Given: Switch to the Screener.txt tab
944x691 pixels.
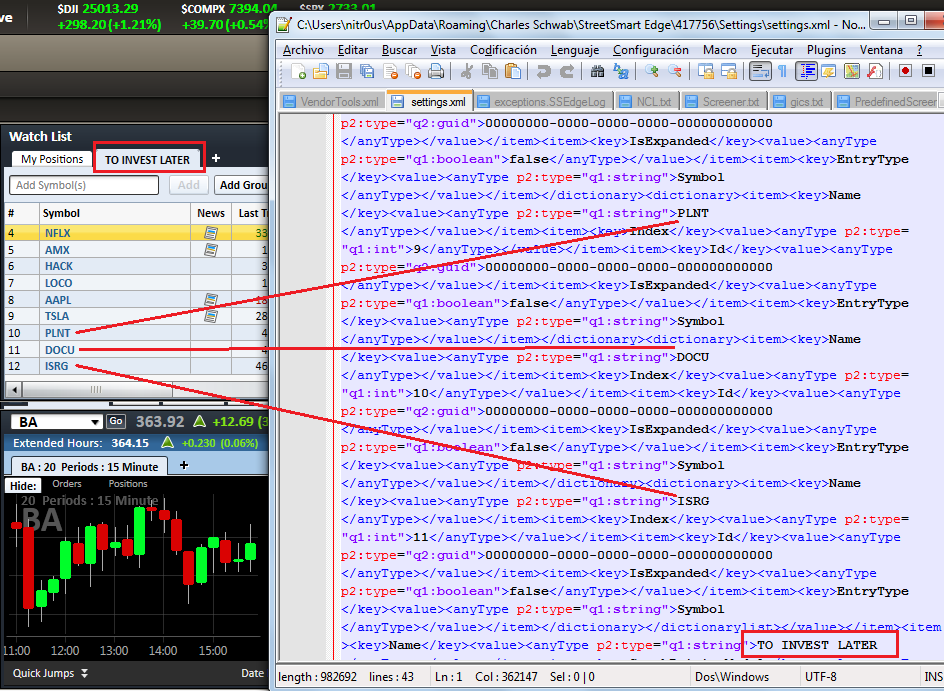Looking at the screenshot, I should click(724, 102).
